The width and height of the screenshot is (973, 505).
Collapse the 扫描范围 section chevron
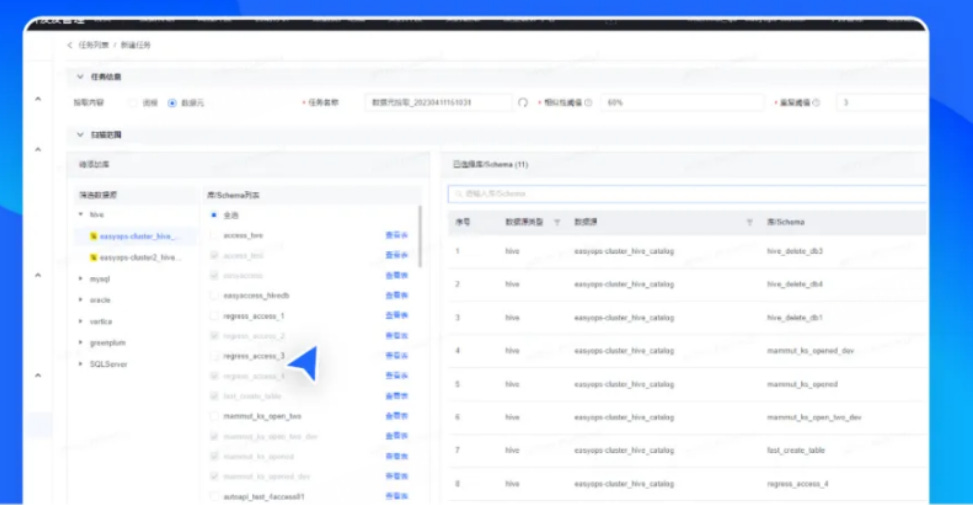(x=80, y=135)
